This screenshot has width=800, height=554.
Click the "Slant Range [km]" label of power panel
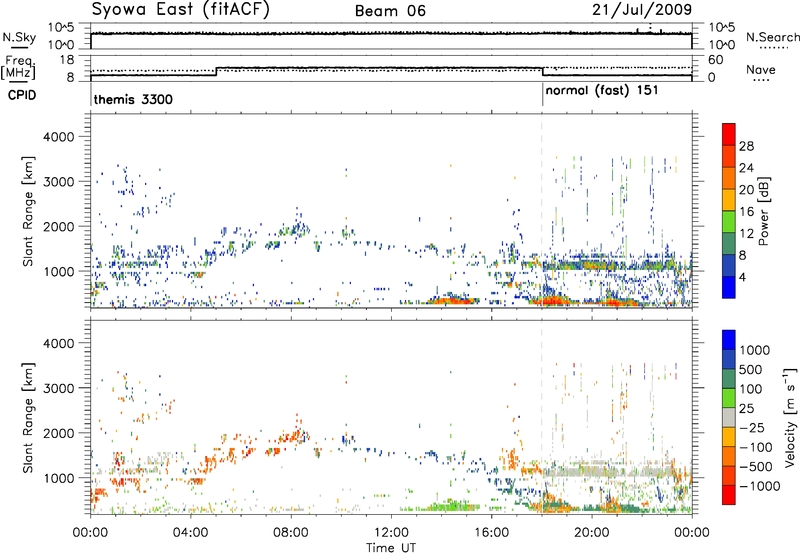click(x=28, y=211)
